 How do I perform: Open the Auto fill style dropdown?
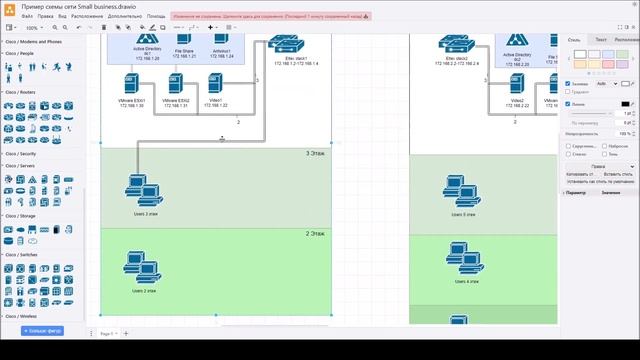point(607,84)
